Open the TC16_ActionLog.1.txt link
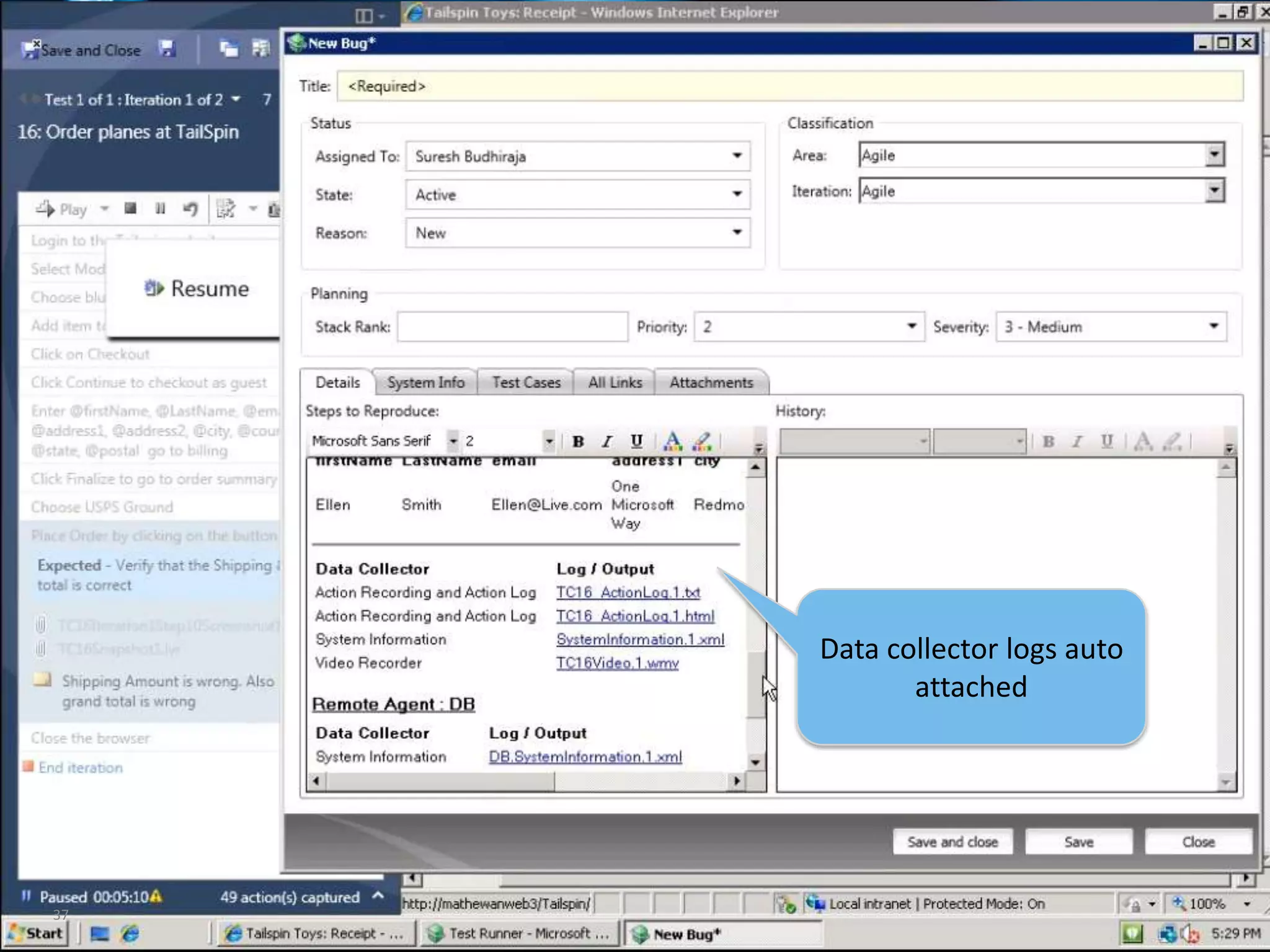Screen dimensions: 1270x952 click(628, 593)
